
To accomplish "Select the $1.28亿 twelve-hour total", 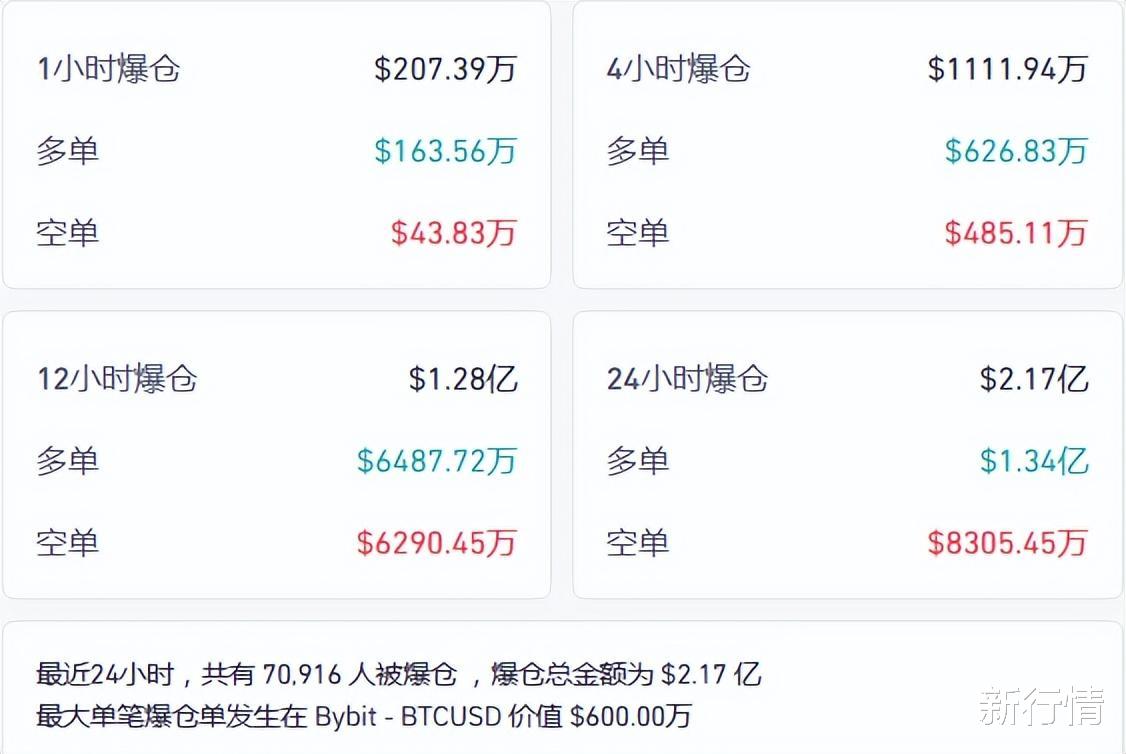I will pos(463,379).
